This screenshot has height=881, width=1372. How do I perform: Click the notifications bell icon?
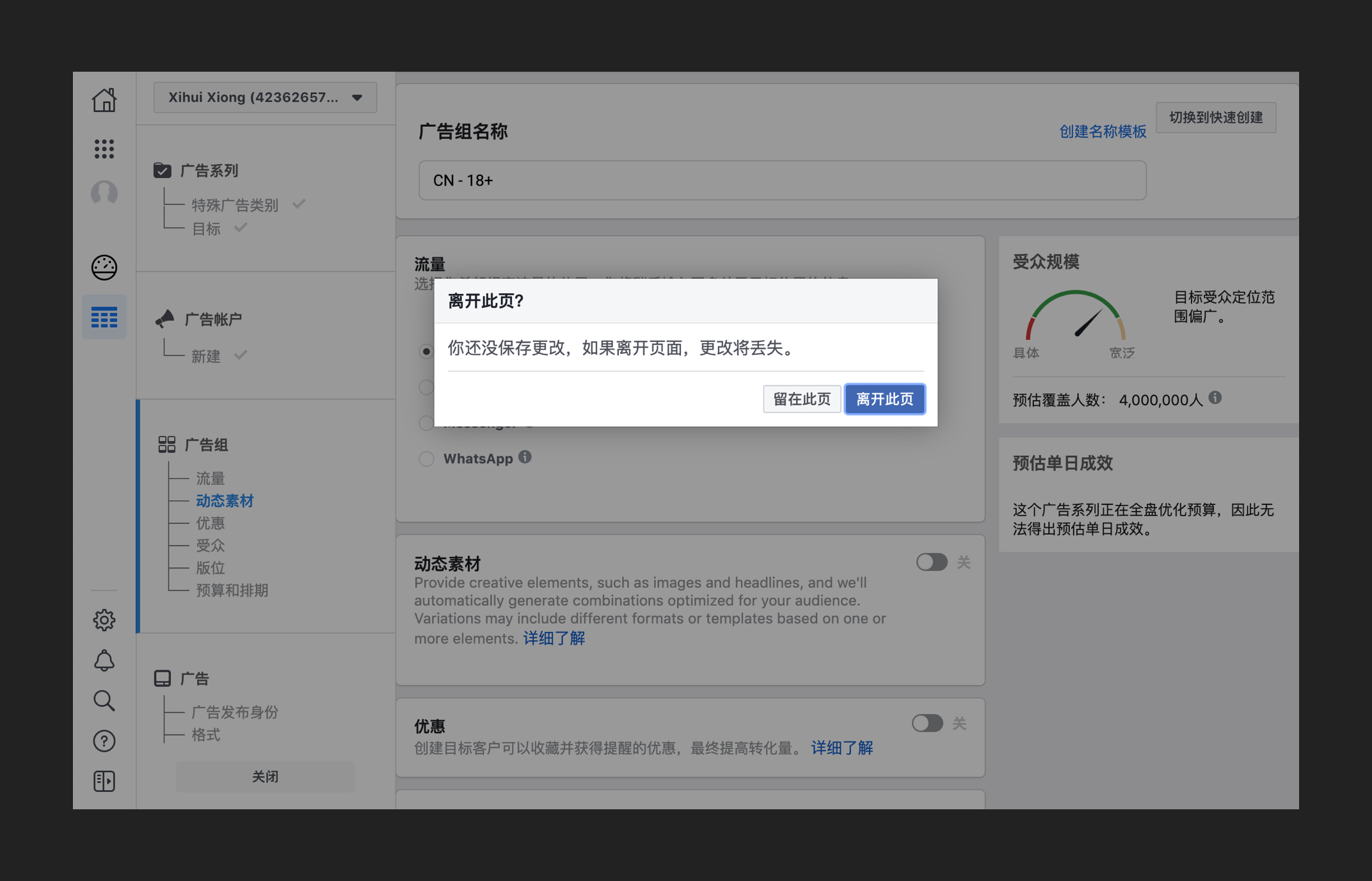coord(104,661)
